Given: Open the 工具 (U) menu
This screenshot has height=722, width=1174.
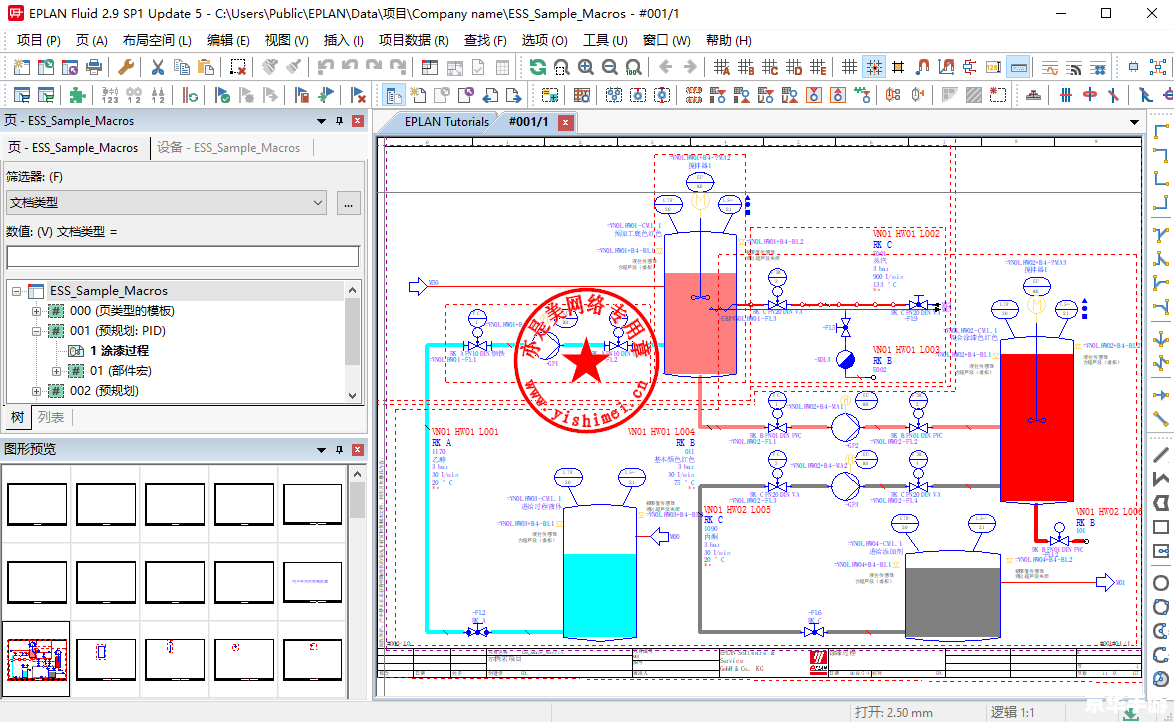Looking at the screenshot, I should tap(605, 40).
